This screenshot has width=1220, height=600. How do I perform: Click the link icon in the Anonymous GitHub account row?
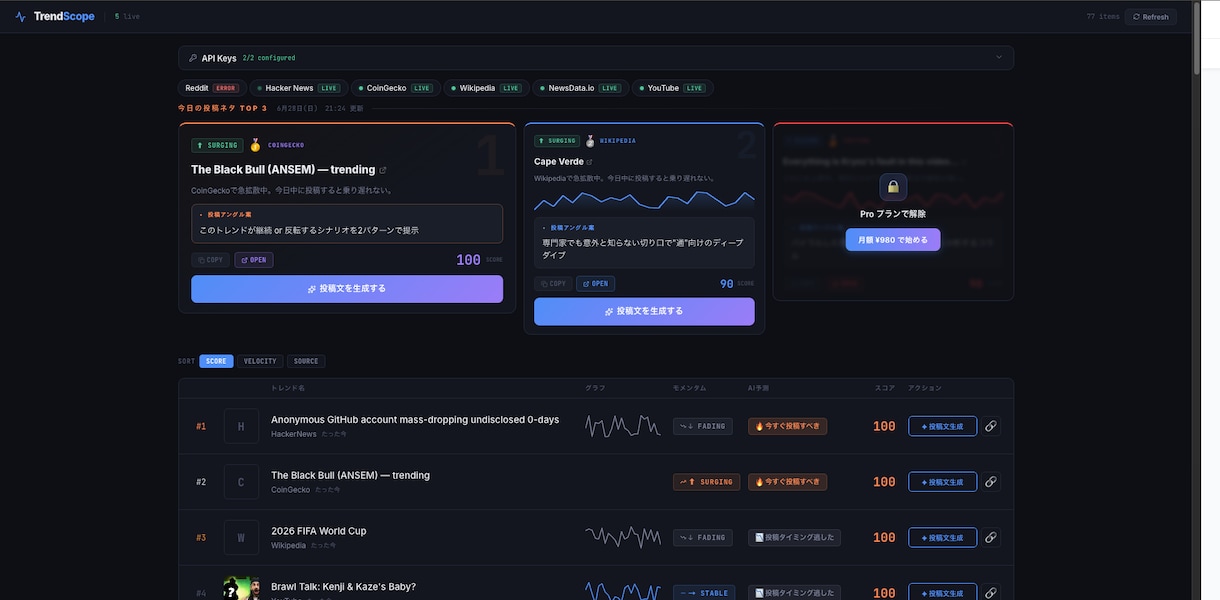991,426
